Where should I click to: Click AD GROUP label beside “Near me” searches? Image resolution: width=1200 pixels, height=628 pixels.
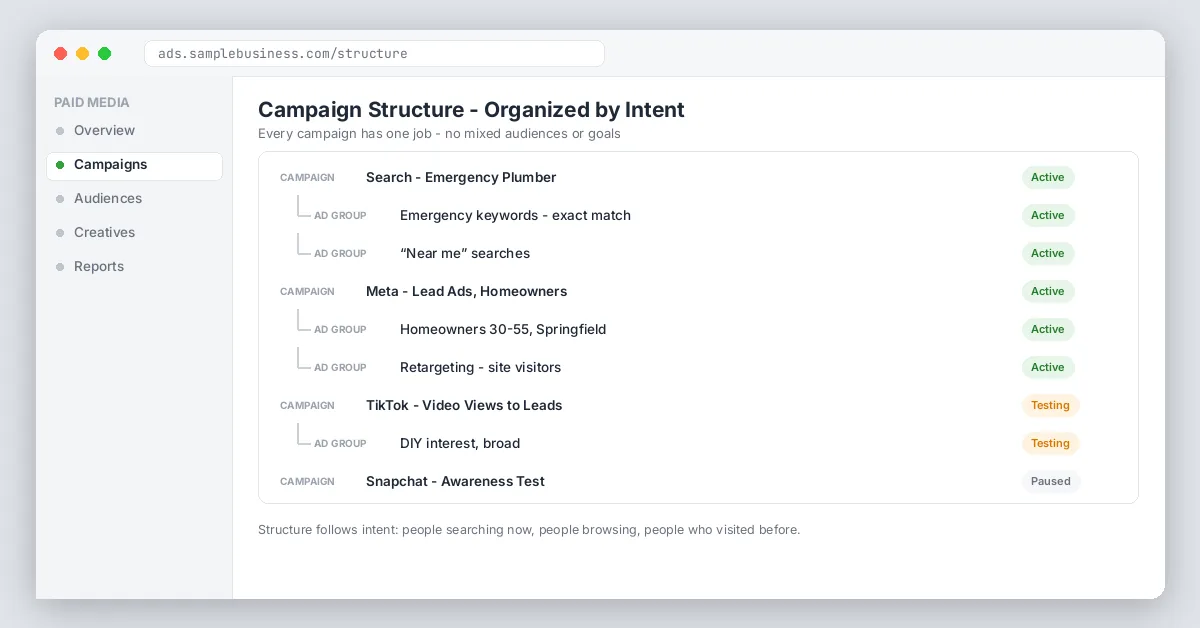coord(340,253)
